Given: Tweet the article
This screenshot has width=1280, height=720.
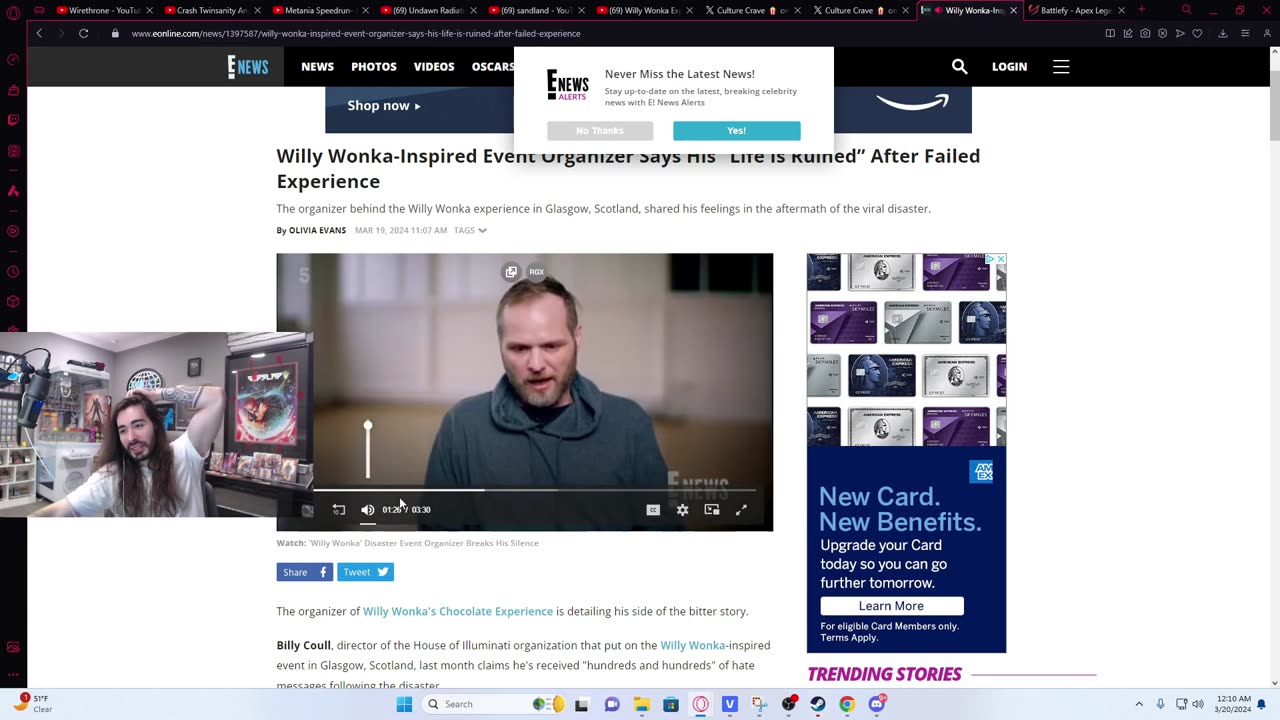Looking at the screenshot, I should coord(365,572).
